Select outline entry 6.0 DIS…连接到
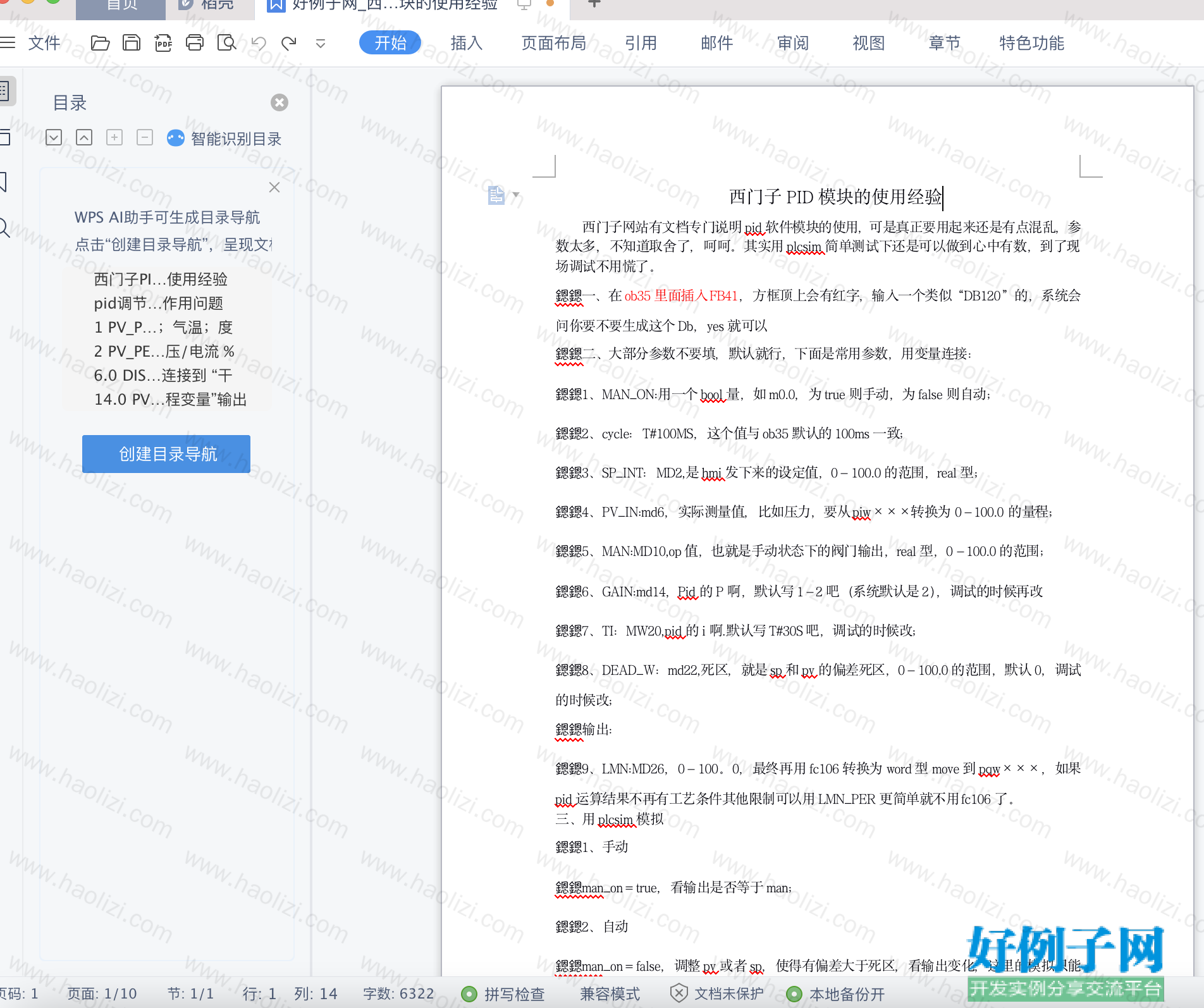 [x=163, y=375]
